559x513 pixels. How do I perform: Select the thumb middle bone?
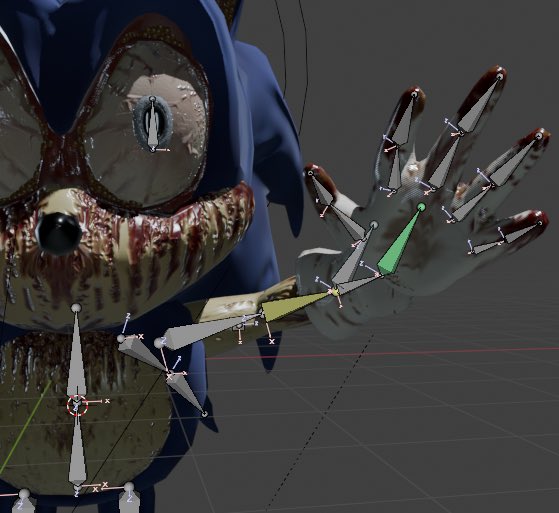click(349, 222)
